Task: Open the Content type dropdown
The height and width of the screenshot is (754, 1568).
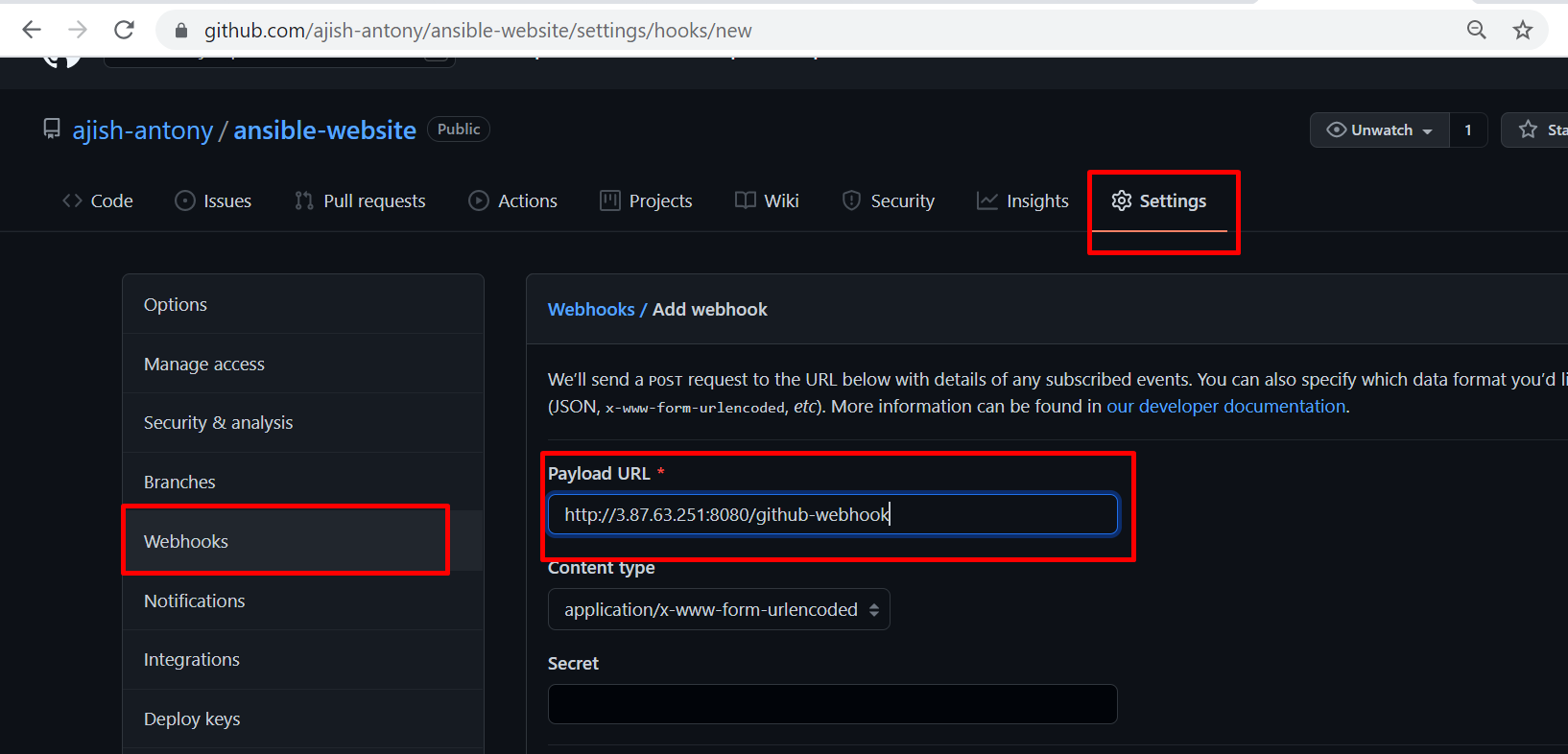Action: (x=719, y=609)
